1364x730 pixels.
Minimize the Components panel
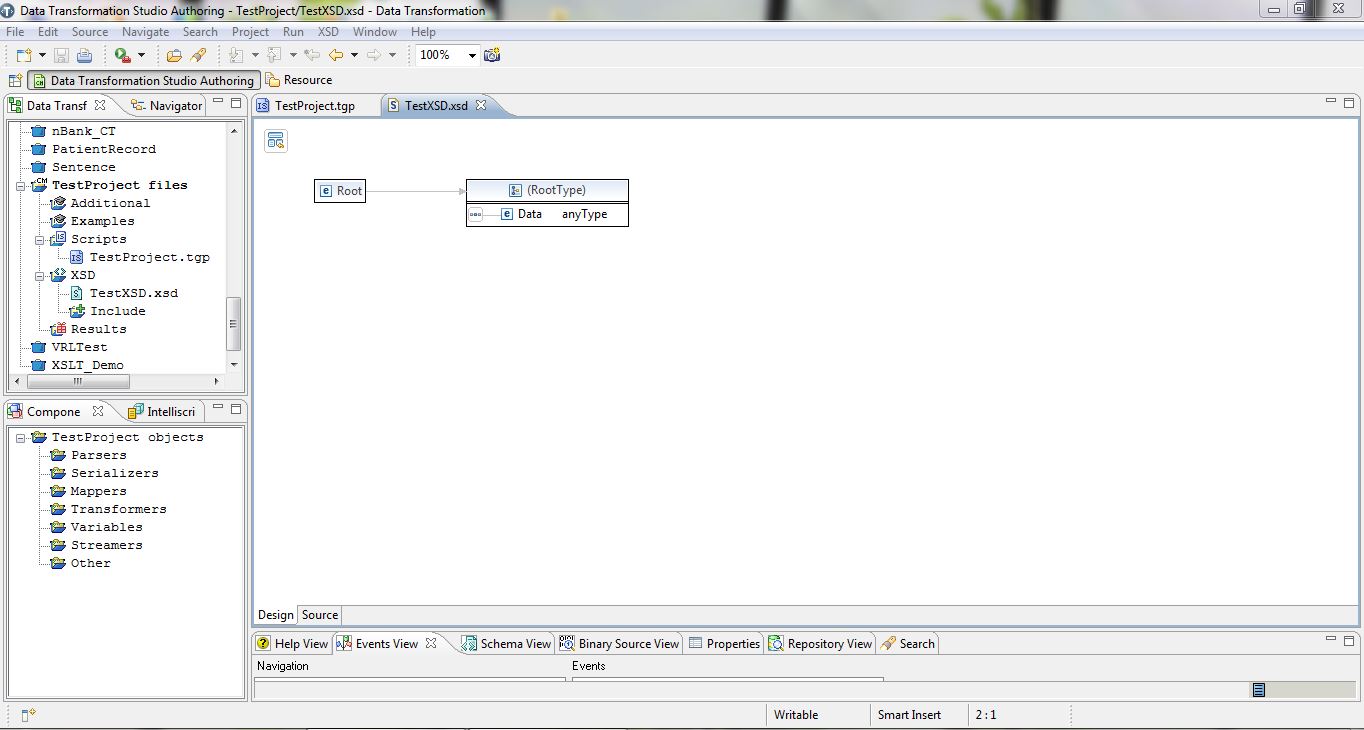click(x=218, y=408)
